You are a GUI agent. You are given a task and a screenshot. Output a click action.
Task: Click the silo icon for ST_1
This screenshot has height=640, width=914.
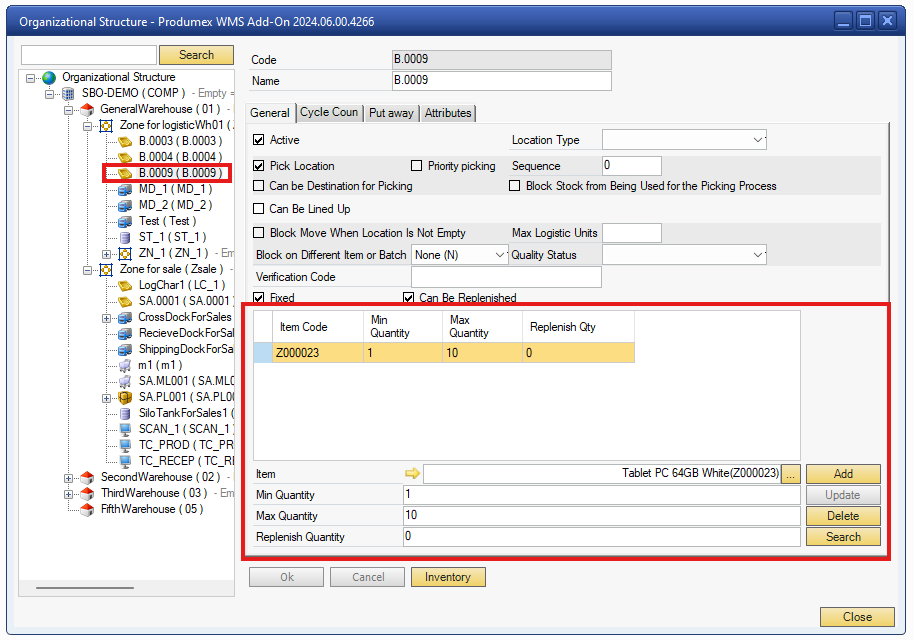pos(125,237)
